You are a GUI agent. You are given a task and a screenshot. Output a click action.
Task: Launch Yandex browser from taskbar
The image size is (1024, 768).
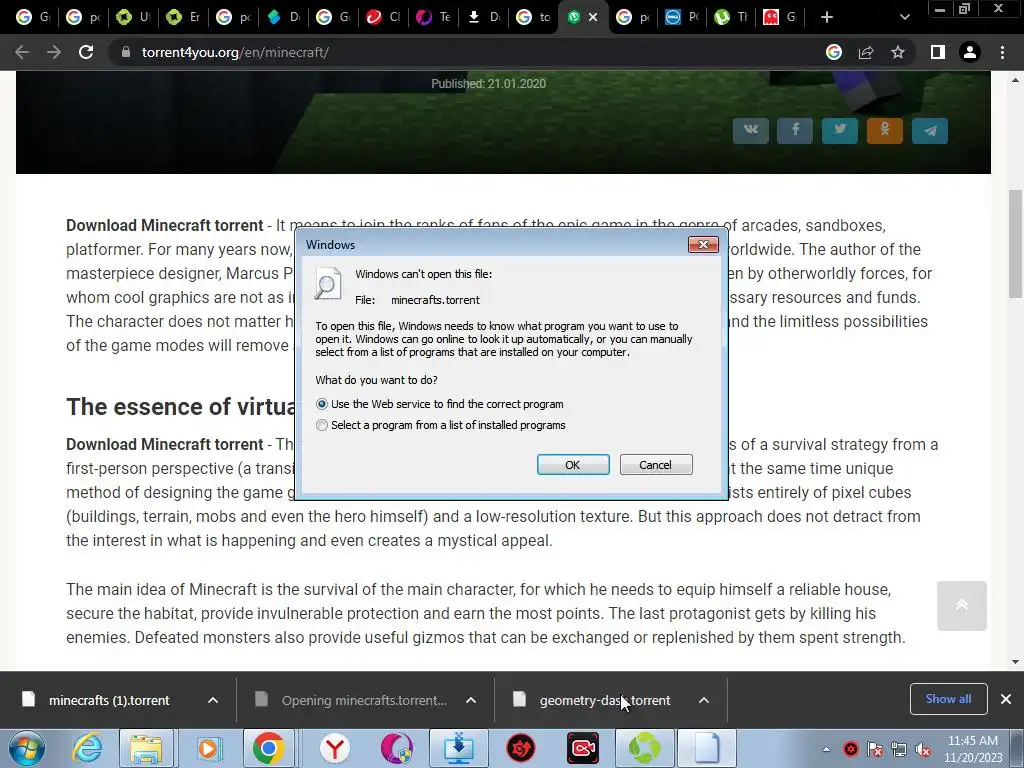coord(334,748)
